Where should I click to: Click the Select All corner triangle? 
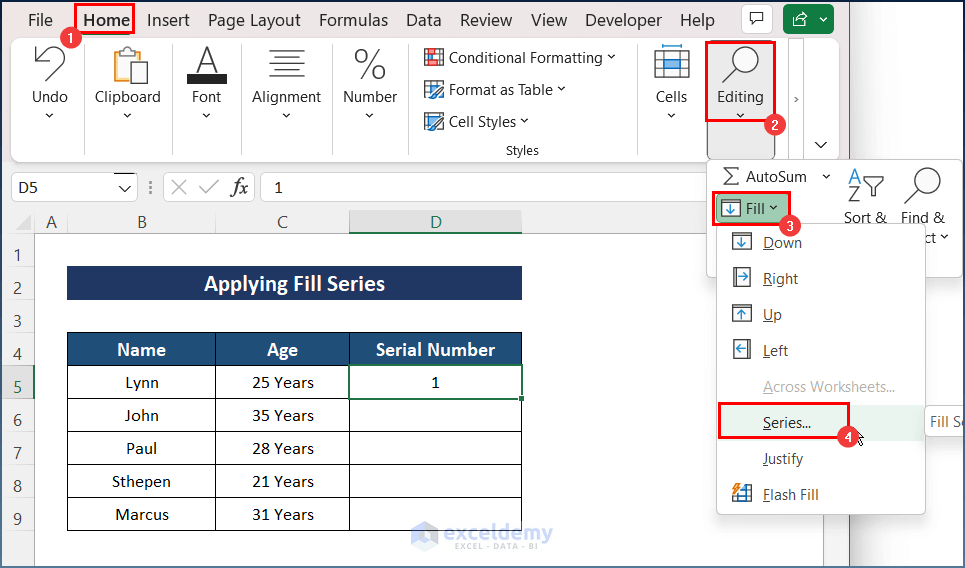click(x=23, y=222)
